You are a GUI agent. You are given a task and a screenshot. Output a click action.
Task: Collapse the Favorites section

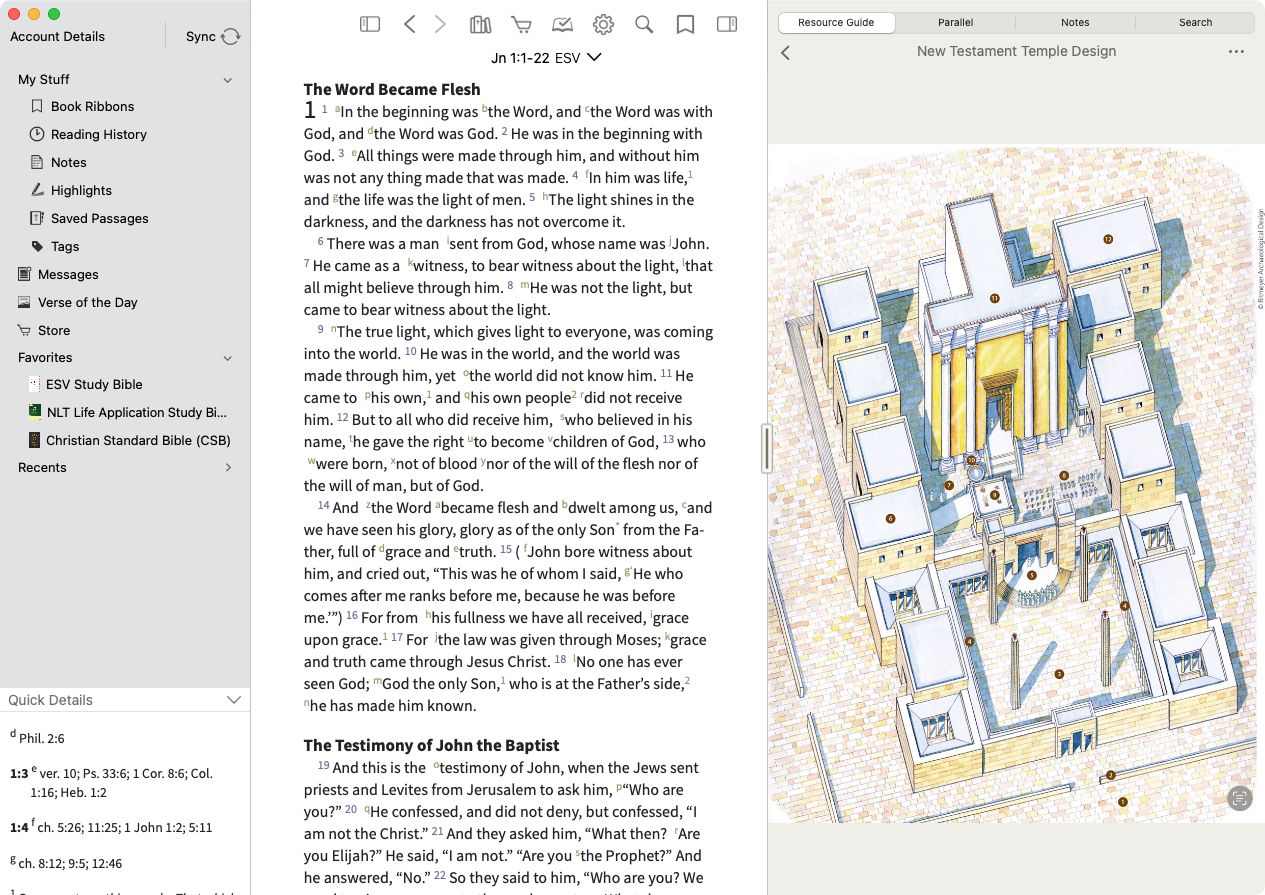[227, 358]
